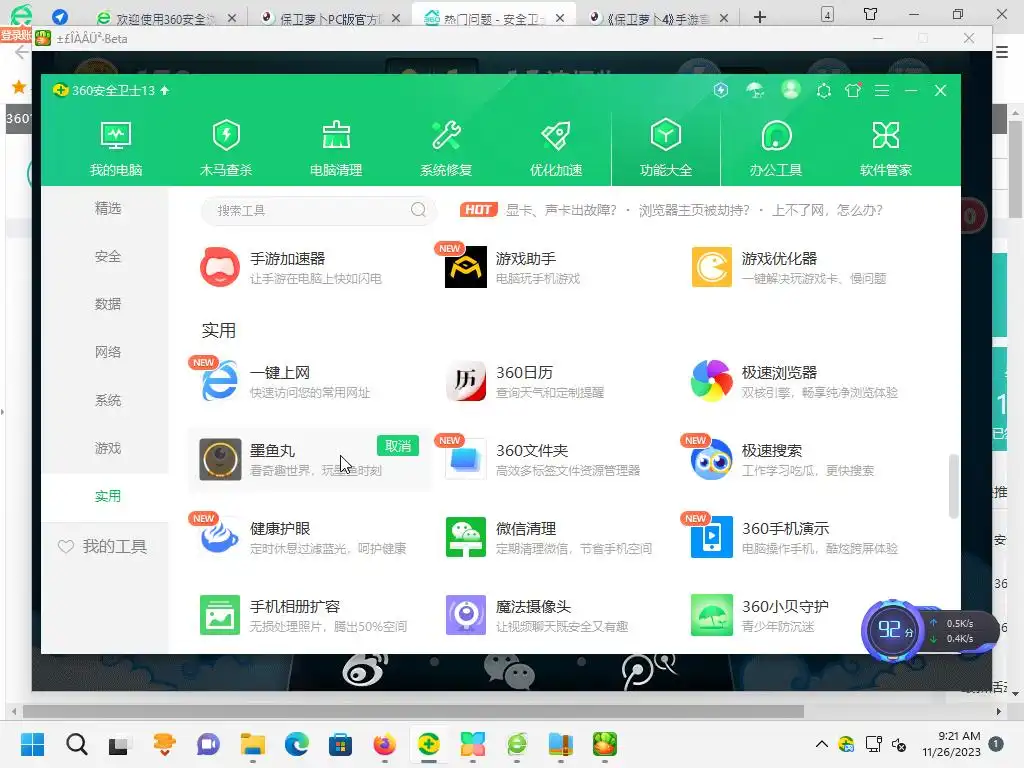Open 我的工具 with the heart icon
The width and height of the screenshot is (1024, 768).
click(103, 546)
